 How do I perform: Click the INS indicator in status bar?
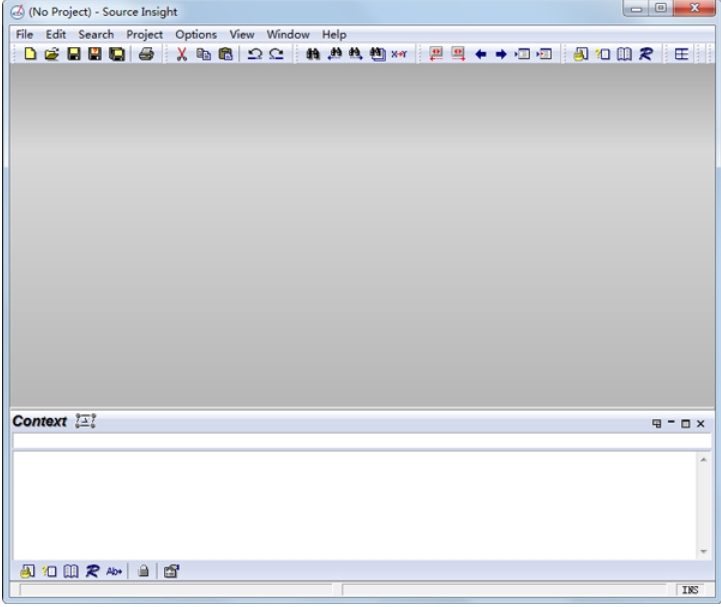(x=690, y=590)
